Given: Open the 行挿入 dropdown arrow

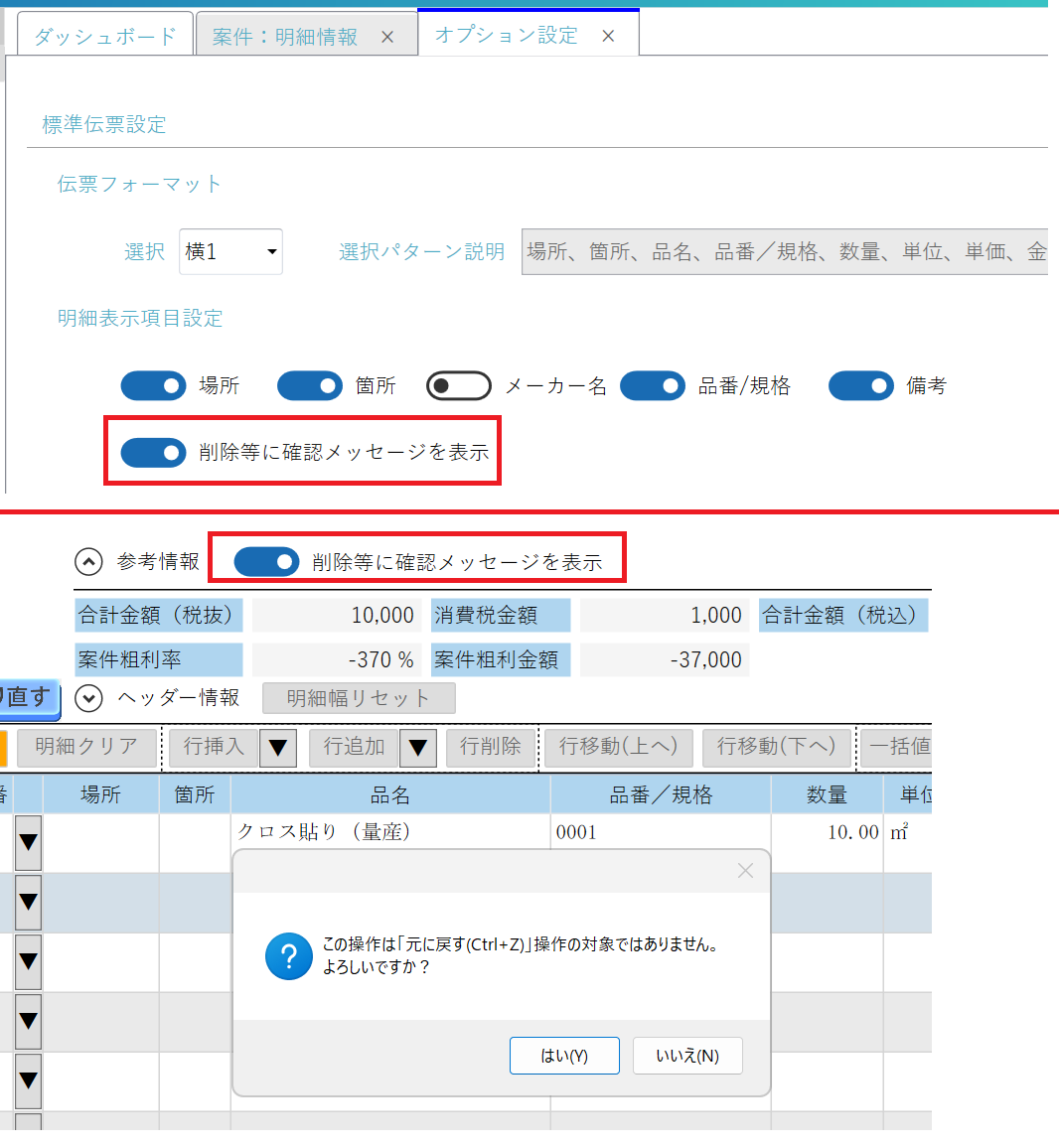Looking at the screenshot, I should pyautogui.click(x=278, y=748).
